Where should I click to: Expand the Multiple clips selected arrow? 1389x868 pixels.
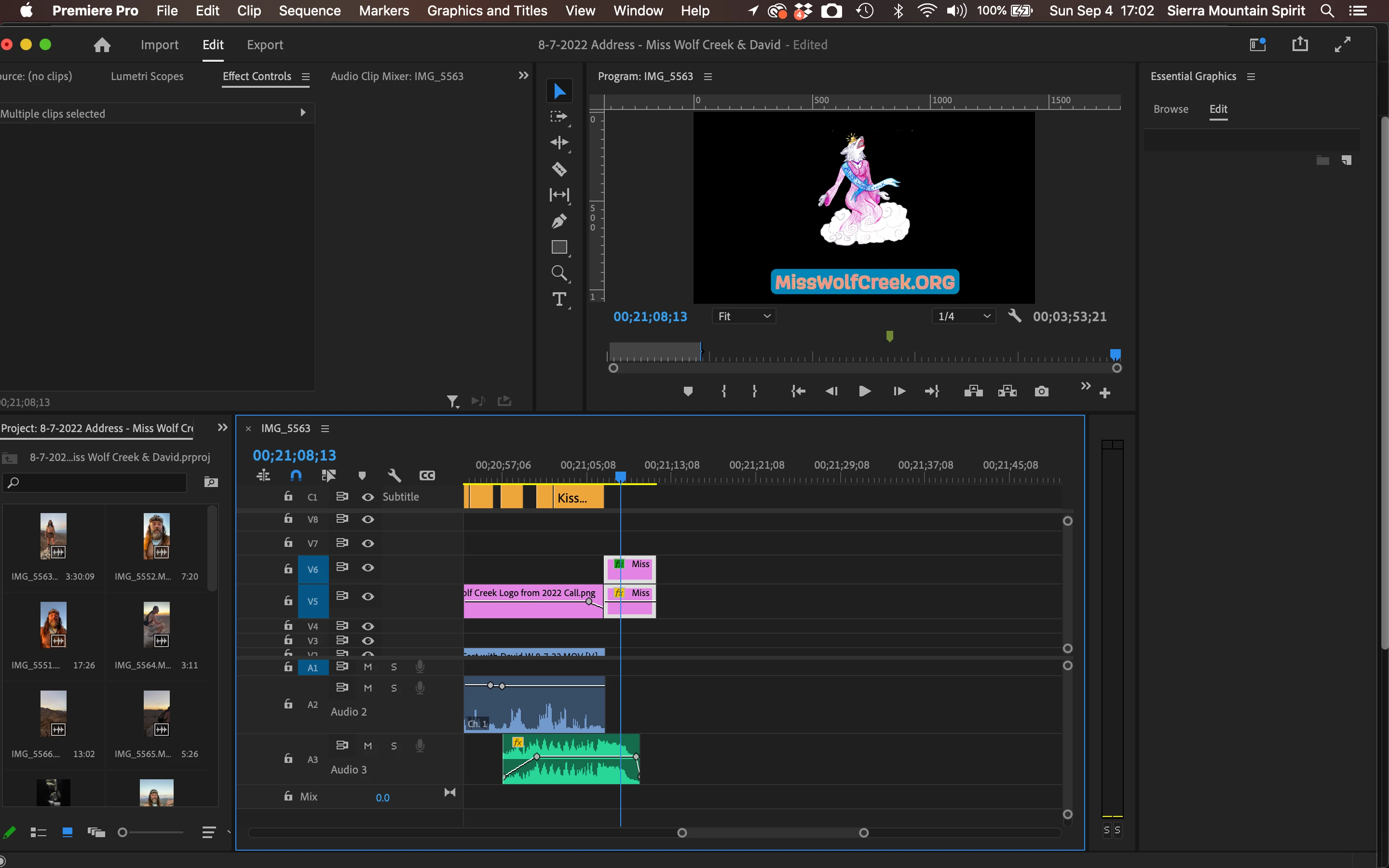(303, 113)
